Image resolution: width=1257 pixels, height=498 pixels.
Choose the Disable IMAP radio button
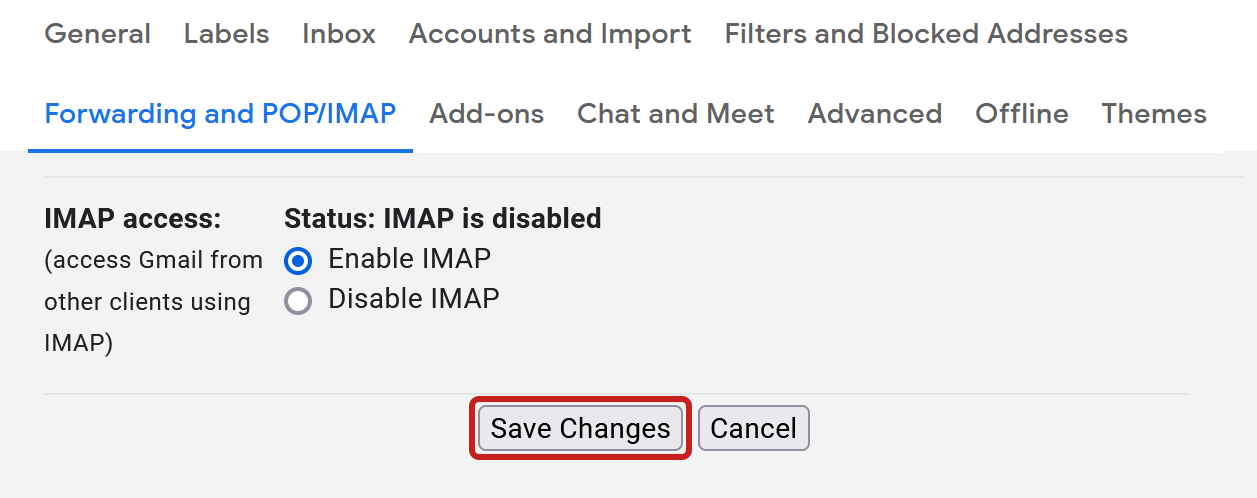[x=298, y=300]
